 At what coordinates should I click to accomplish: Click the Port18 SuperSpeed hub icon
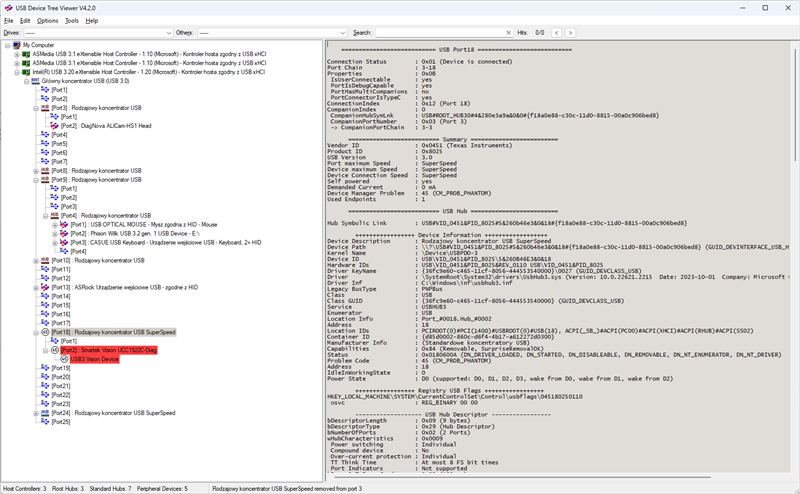pyautogui.click(x=45, y=332)
